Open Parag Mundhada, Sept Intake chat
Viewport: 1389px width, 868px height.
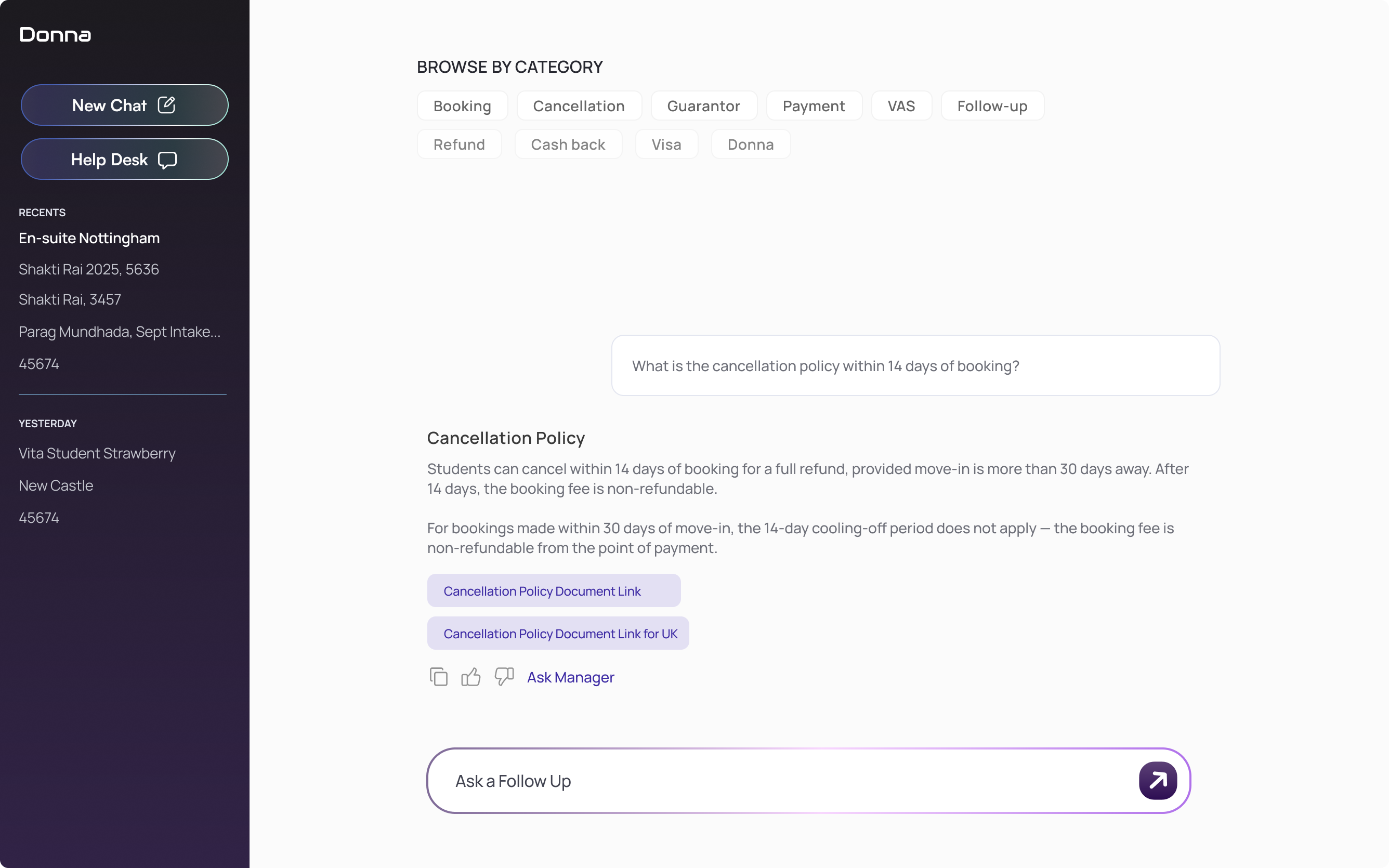point(120,331)
